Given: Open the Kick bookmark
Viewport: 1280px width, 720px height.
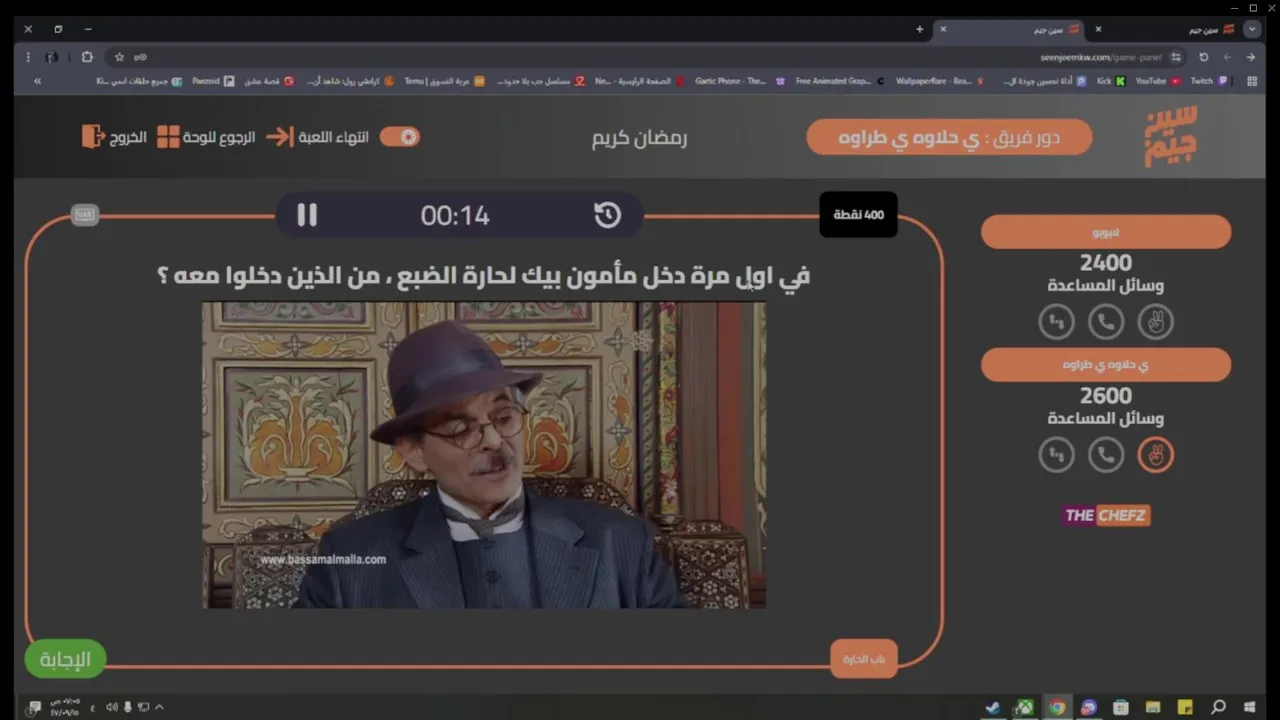Looking at the screenshot, I should [x=1112, y=81].
